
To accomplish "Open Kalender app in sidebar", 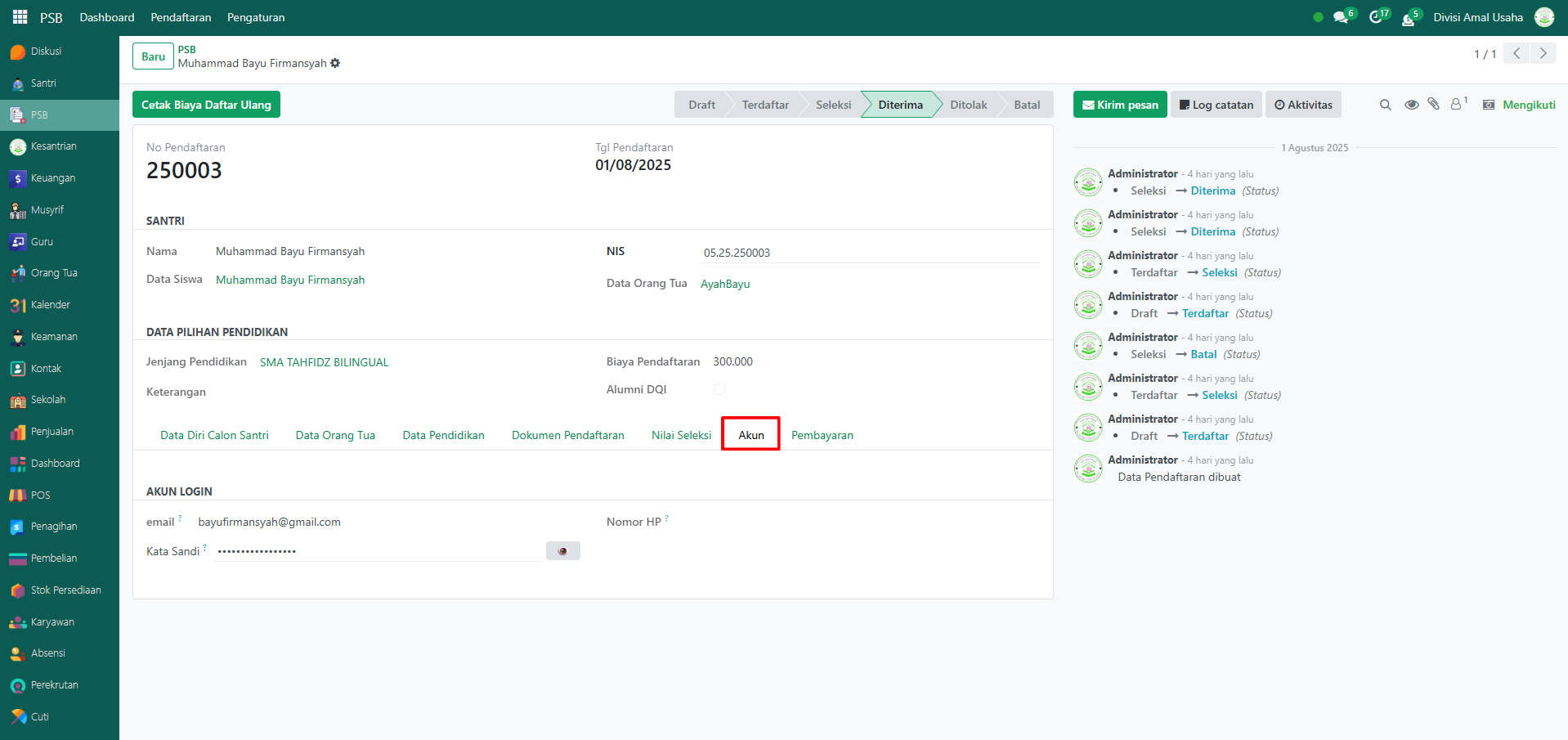I will coord(50,305).
